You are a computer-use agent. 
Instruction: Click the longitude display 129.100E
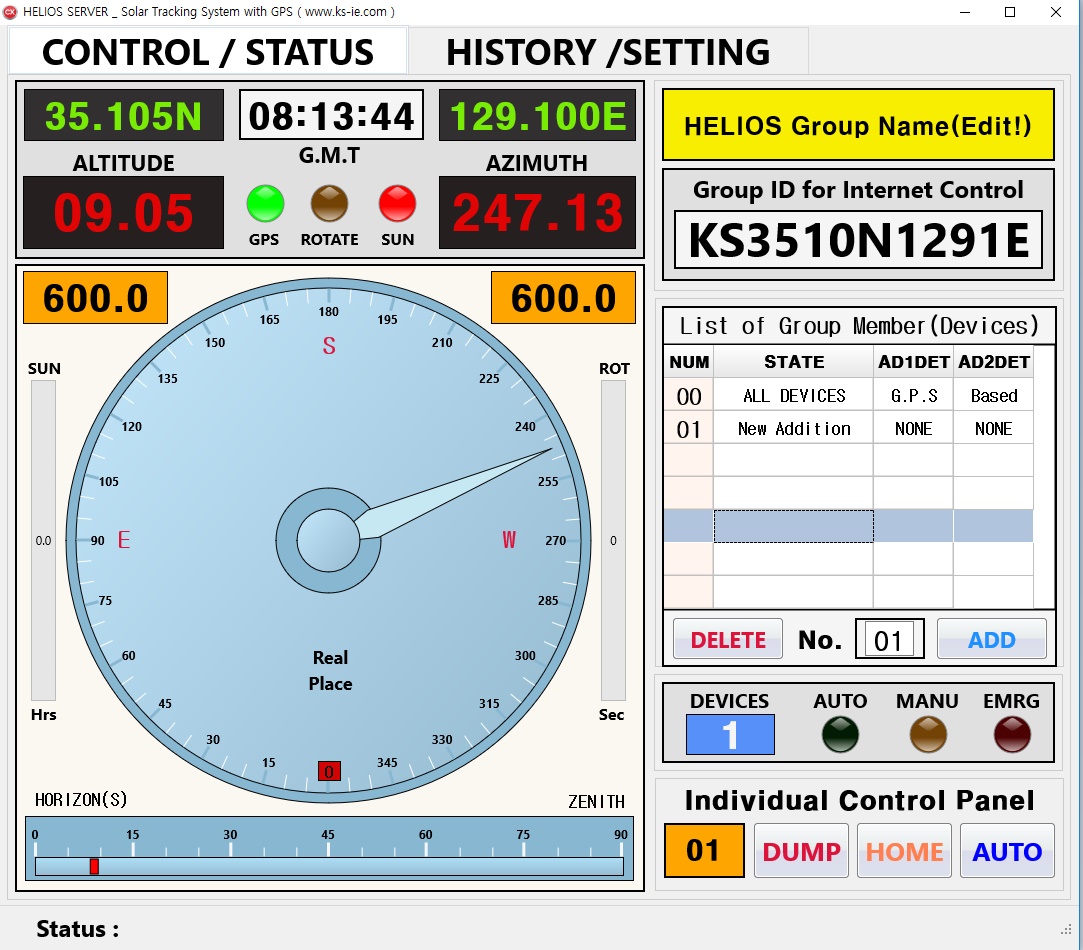537,115
